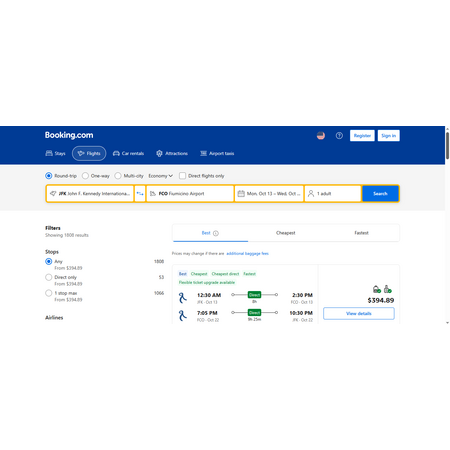Click the FCO Fiumicino Airport destination field
The image size is (450, 450).
(190, 194)
